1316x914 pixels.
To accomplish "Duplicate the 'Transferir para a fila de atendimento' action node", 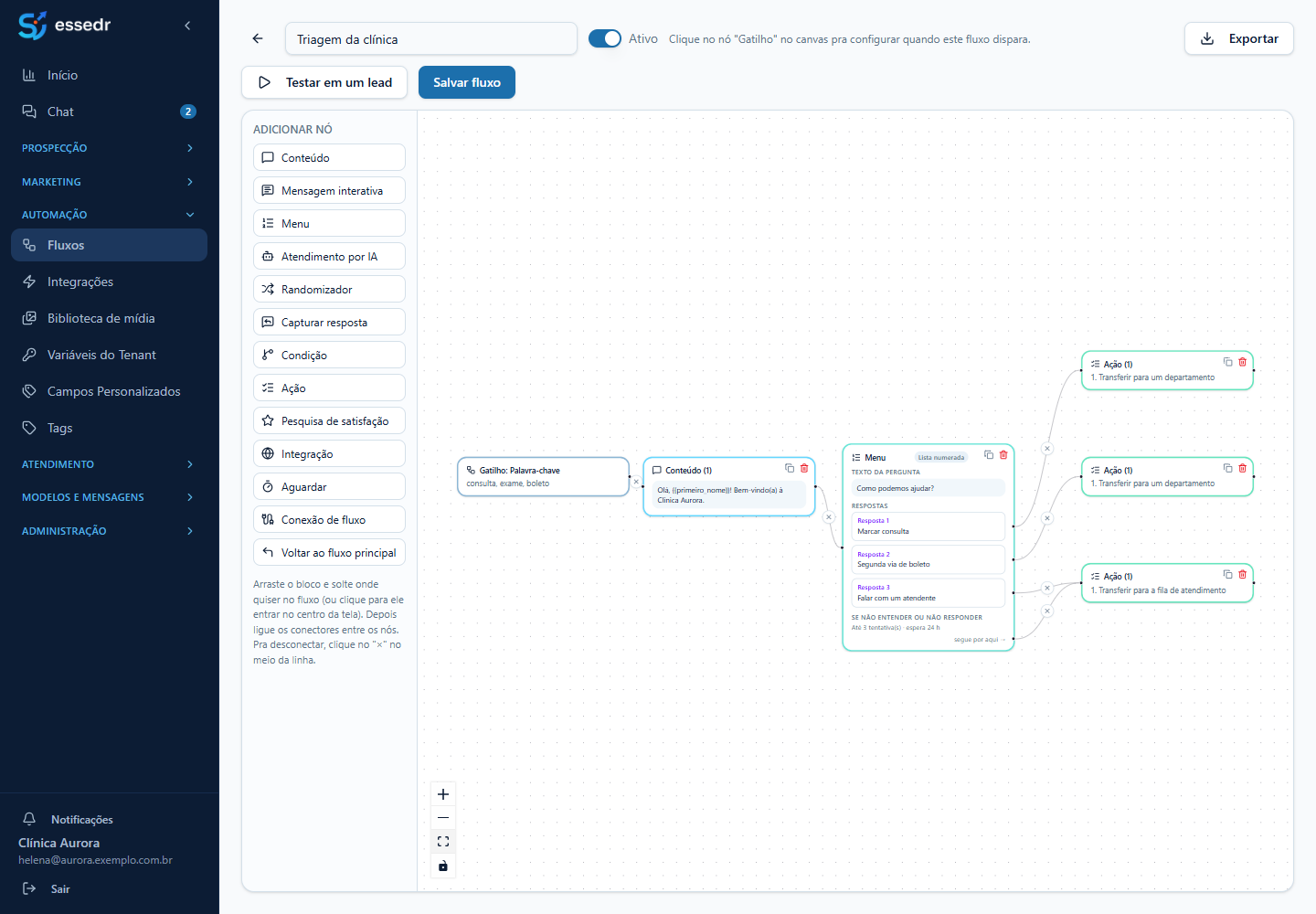I will [1228, 574].
